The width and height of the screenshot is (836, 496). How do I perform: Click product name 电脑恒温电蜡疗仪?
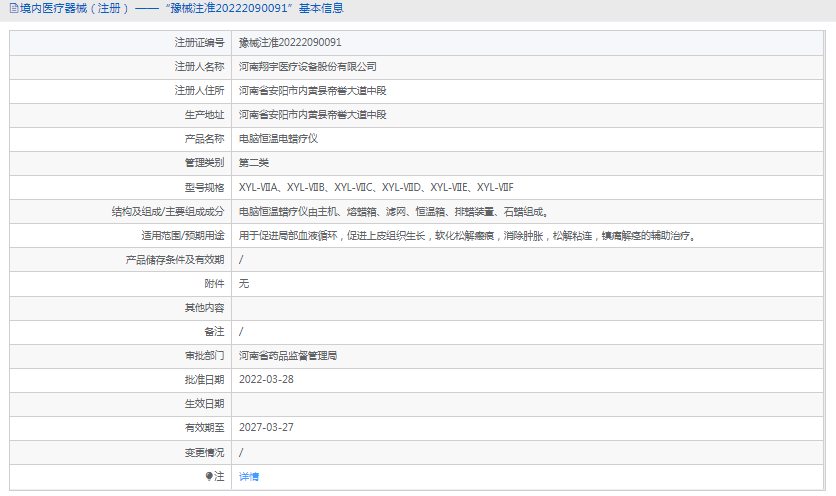click(x=278, y=139)
